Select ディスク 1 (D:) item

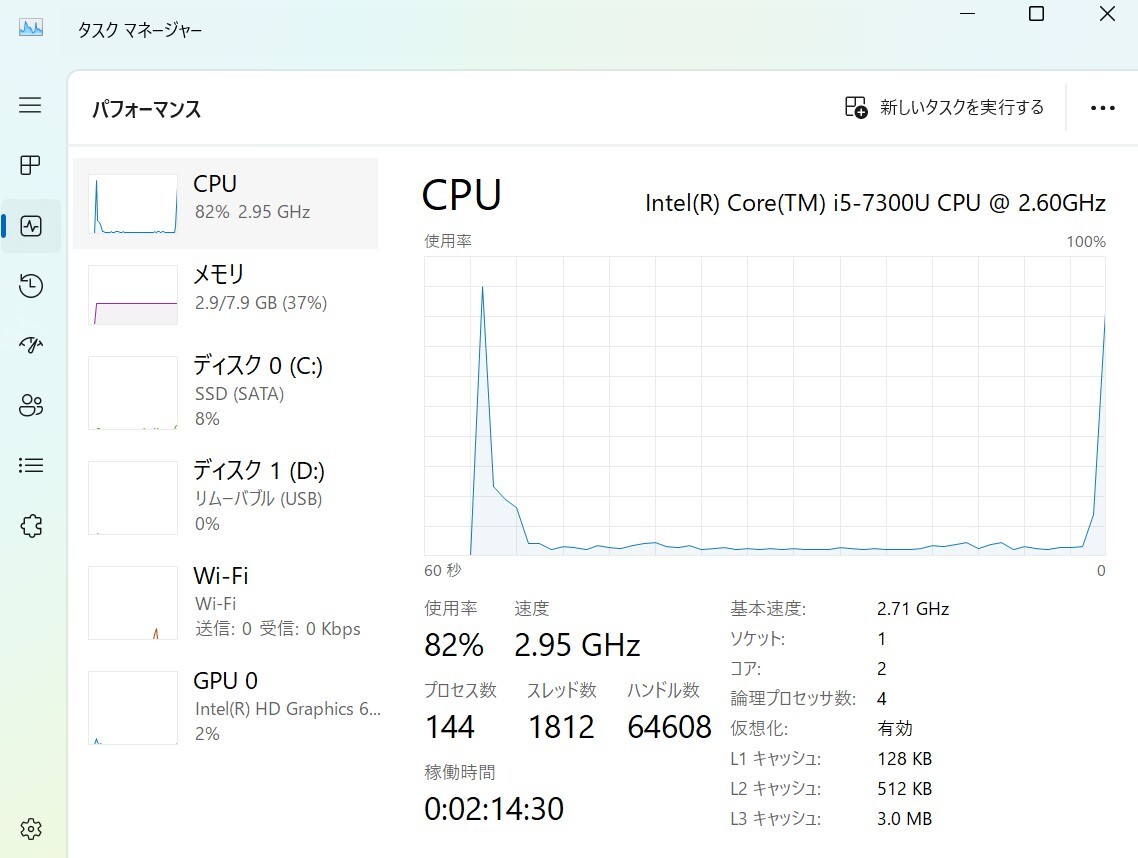click(226, 496)
